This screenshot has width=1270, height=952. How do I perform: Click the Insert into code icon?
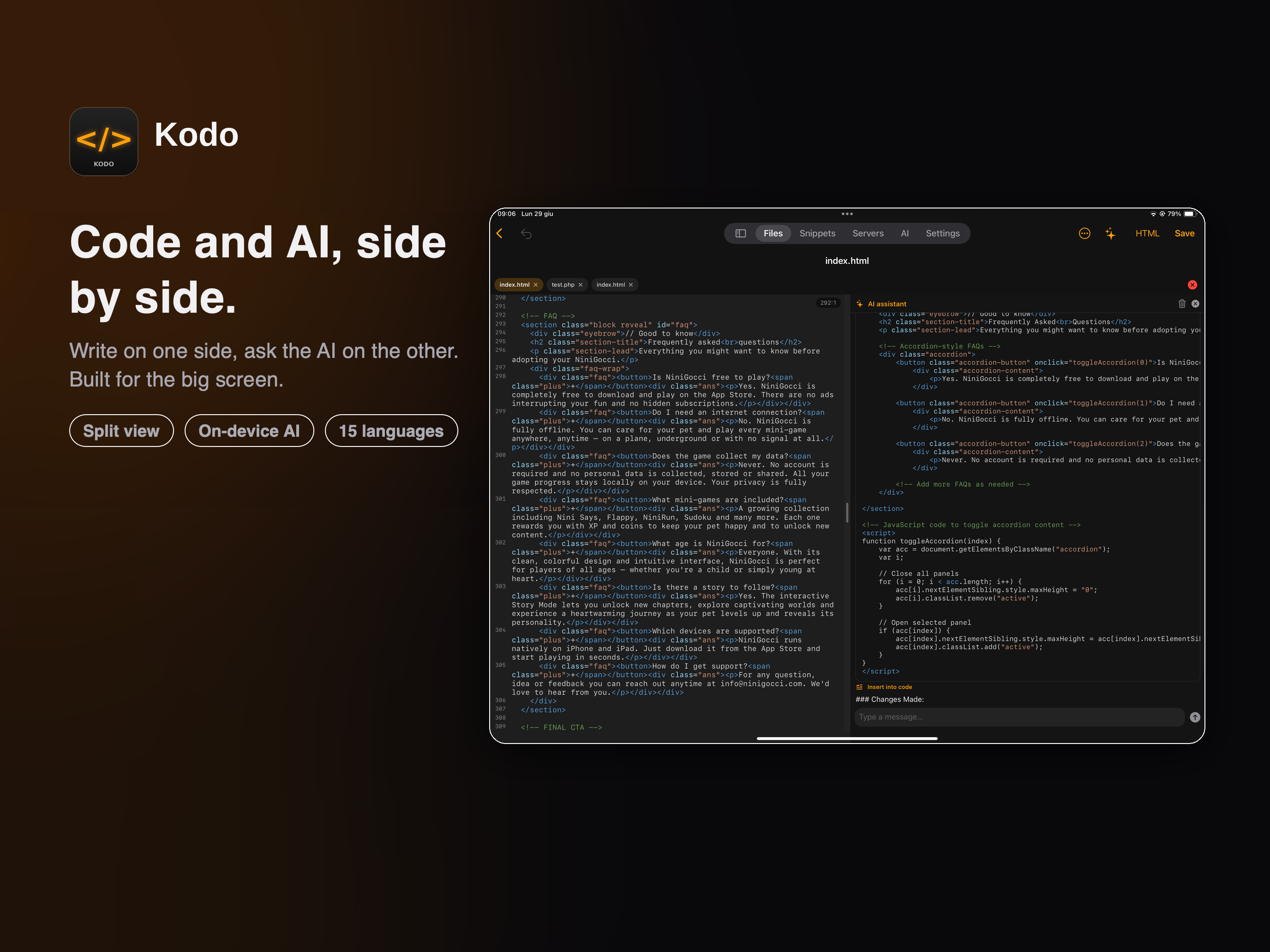pyautogui.click(x=859, y=687)
